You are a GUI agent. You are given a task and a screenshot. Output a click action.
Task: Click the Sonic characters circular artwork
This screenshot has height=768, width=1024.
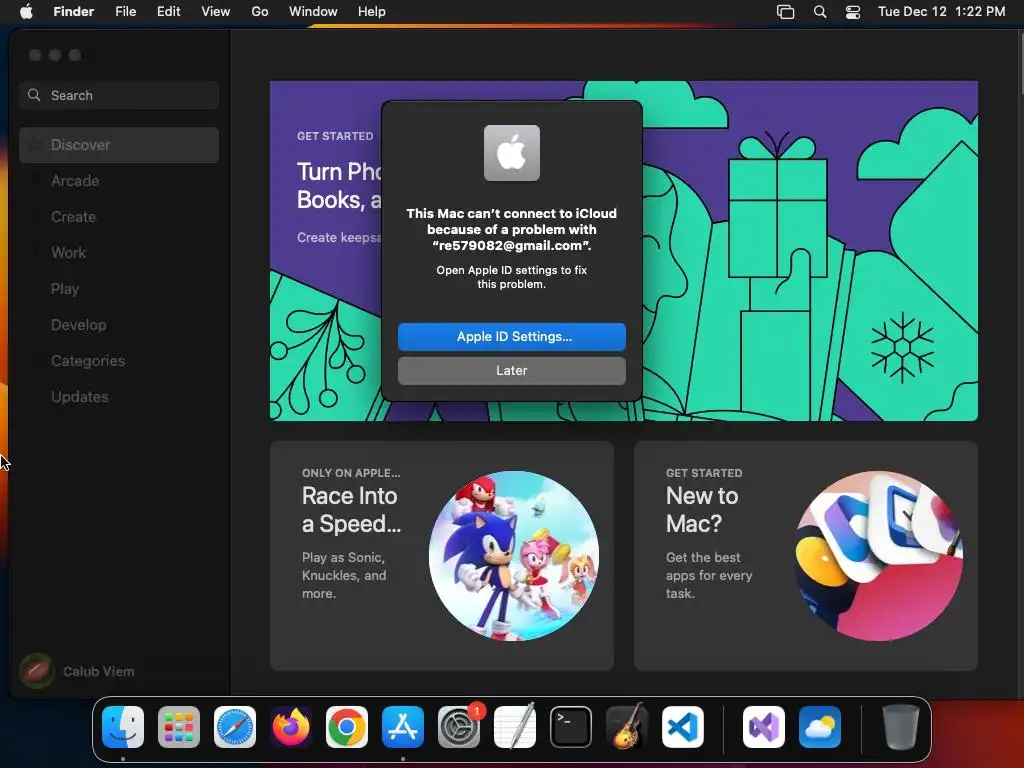pyautogui.click(x=514, y=556)
